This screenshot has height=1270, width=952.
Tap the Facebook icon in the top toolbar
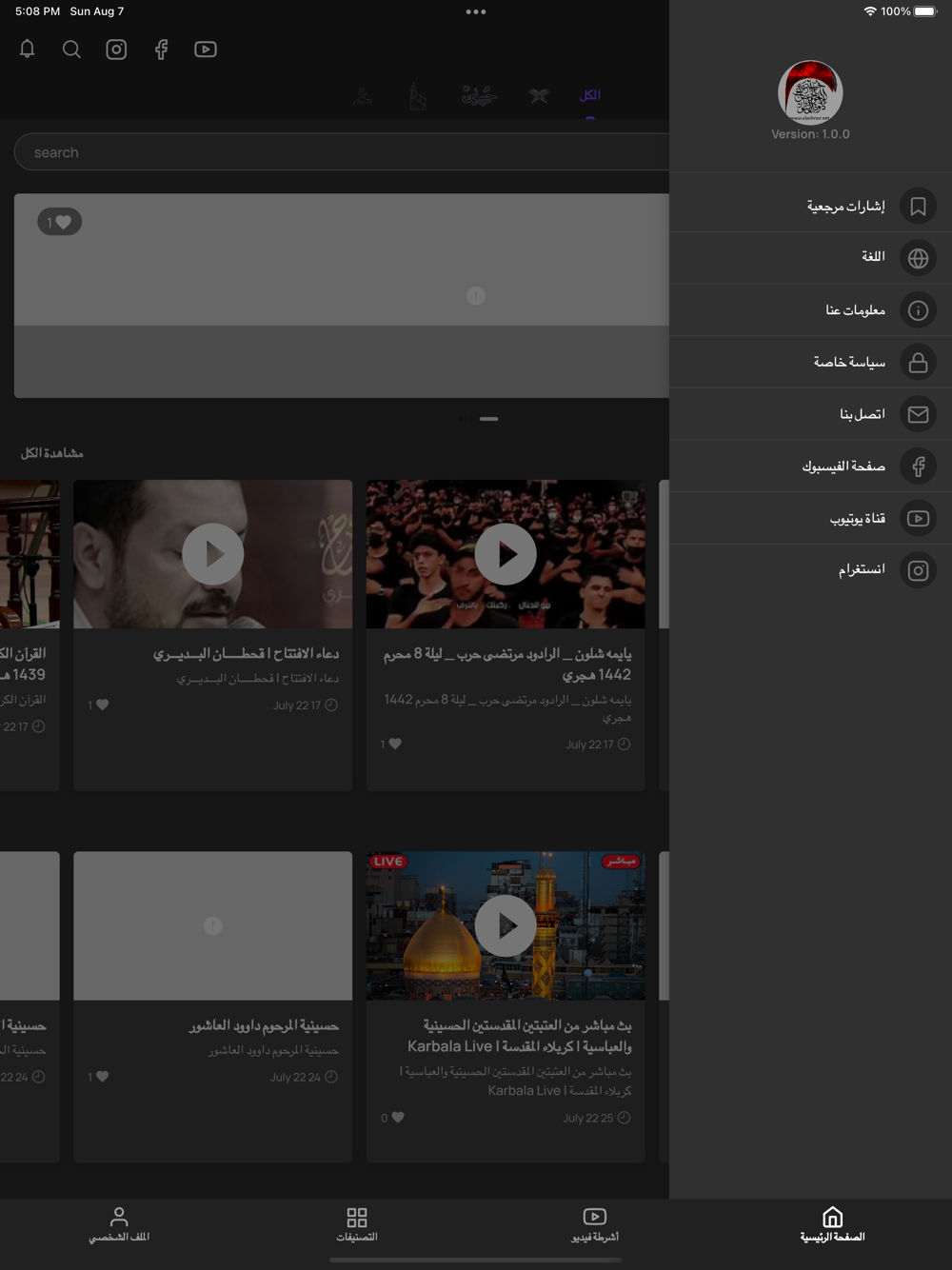pyautogui.click(x=161, y=50)
